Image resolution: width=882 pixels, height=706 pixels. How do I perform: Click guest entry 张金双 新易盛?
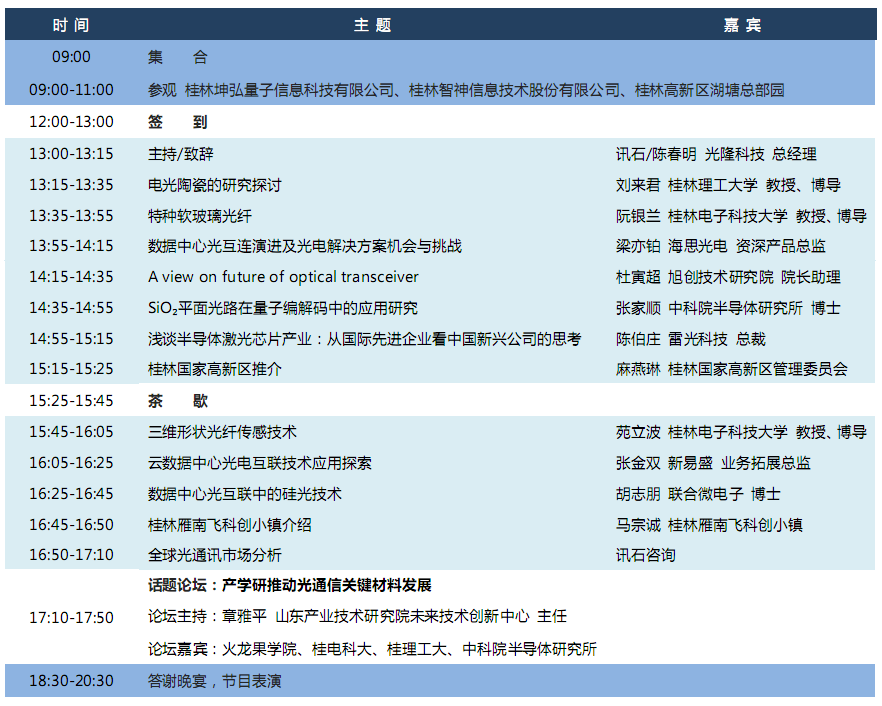713,463
